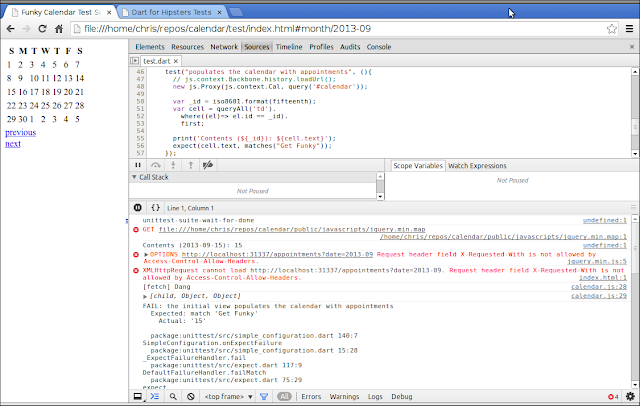
Task: Open the Resources panel
Action: (187, 47)
